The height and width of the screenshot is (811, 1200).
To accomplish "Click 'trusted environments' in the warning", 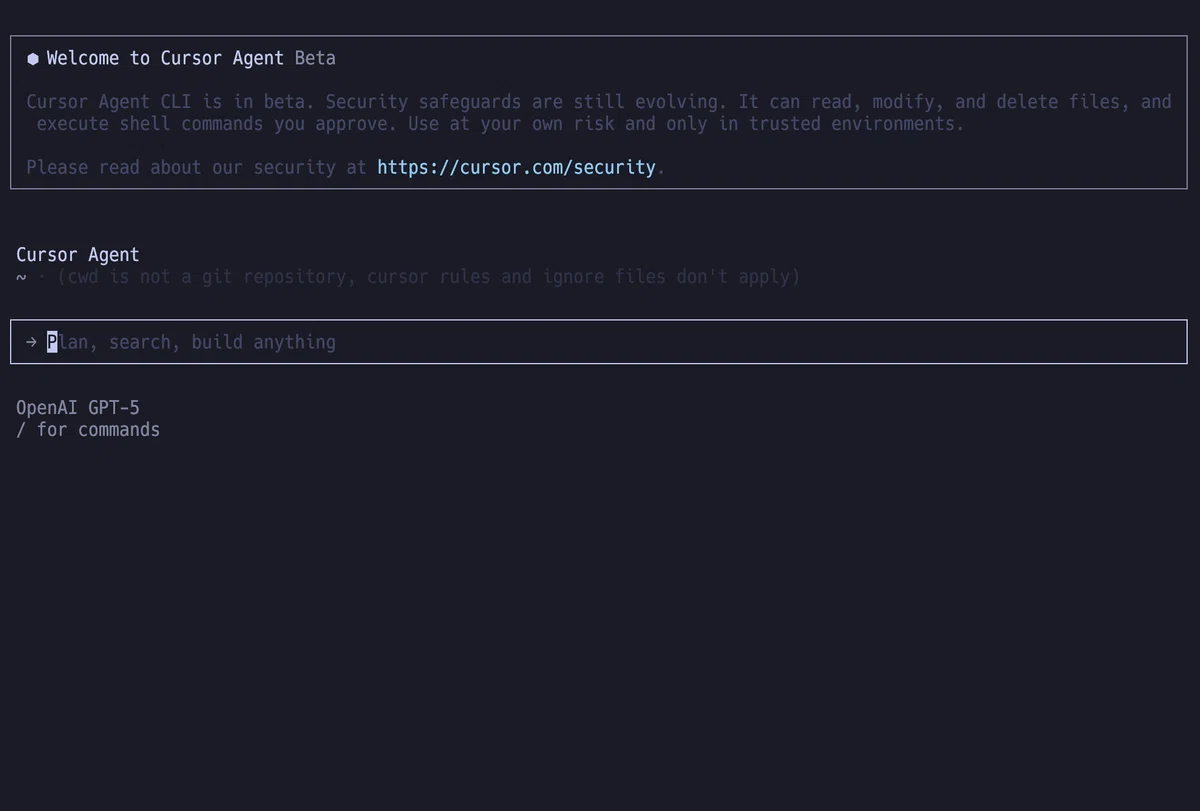I will [x=853, y=124].
